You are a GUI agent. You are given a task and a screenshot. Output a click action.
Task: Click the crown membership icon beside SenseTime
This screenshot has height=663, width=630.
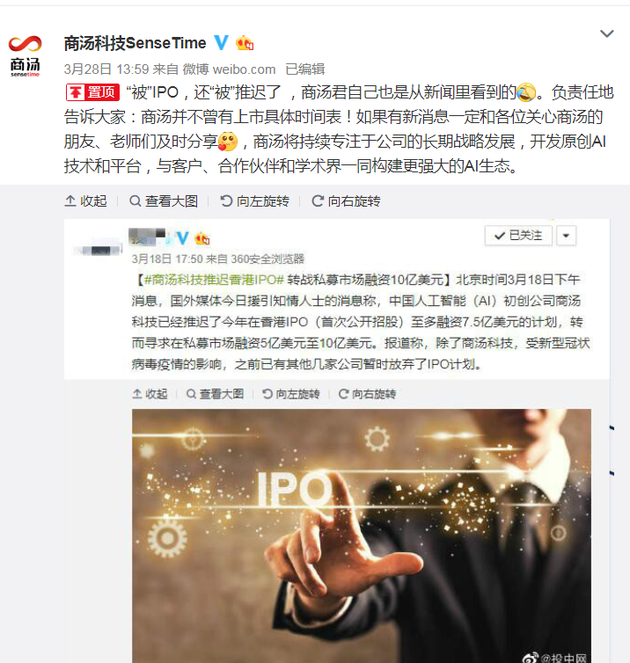click(244, 43)
